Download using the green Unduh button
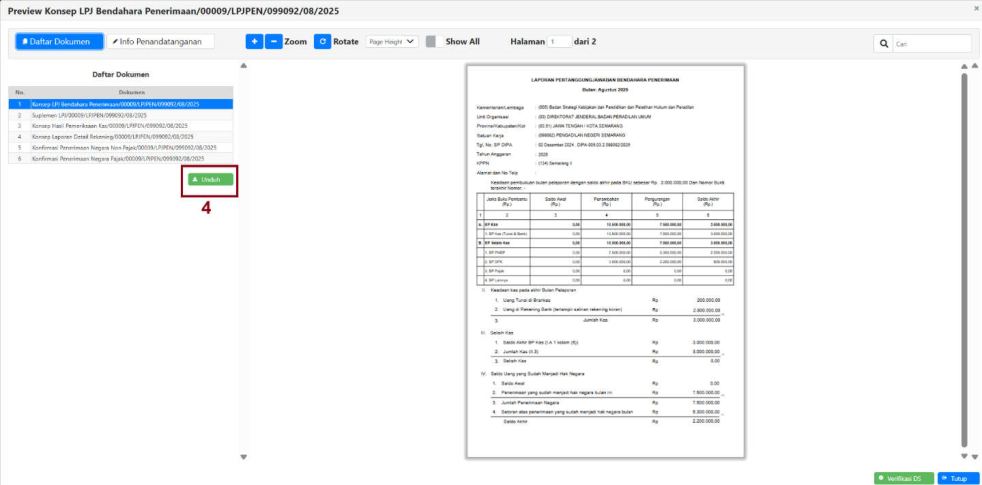The image size is (982, 485). (210, 179)
